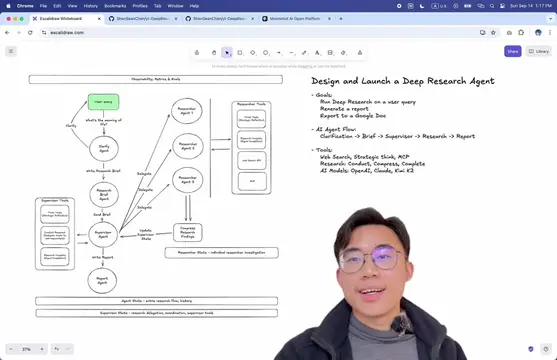Redo the canvas action
The image size is (557, 360).
[x=68, y=349]
